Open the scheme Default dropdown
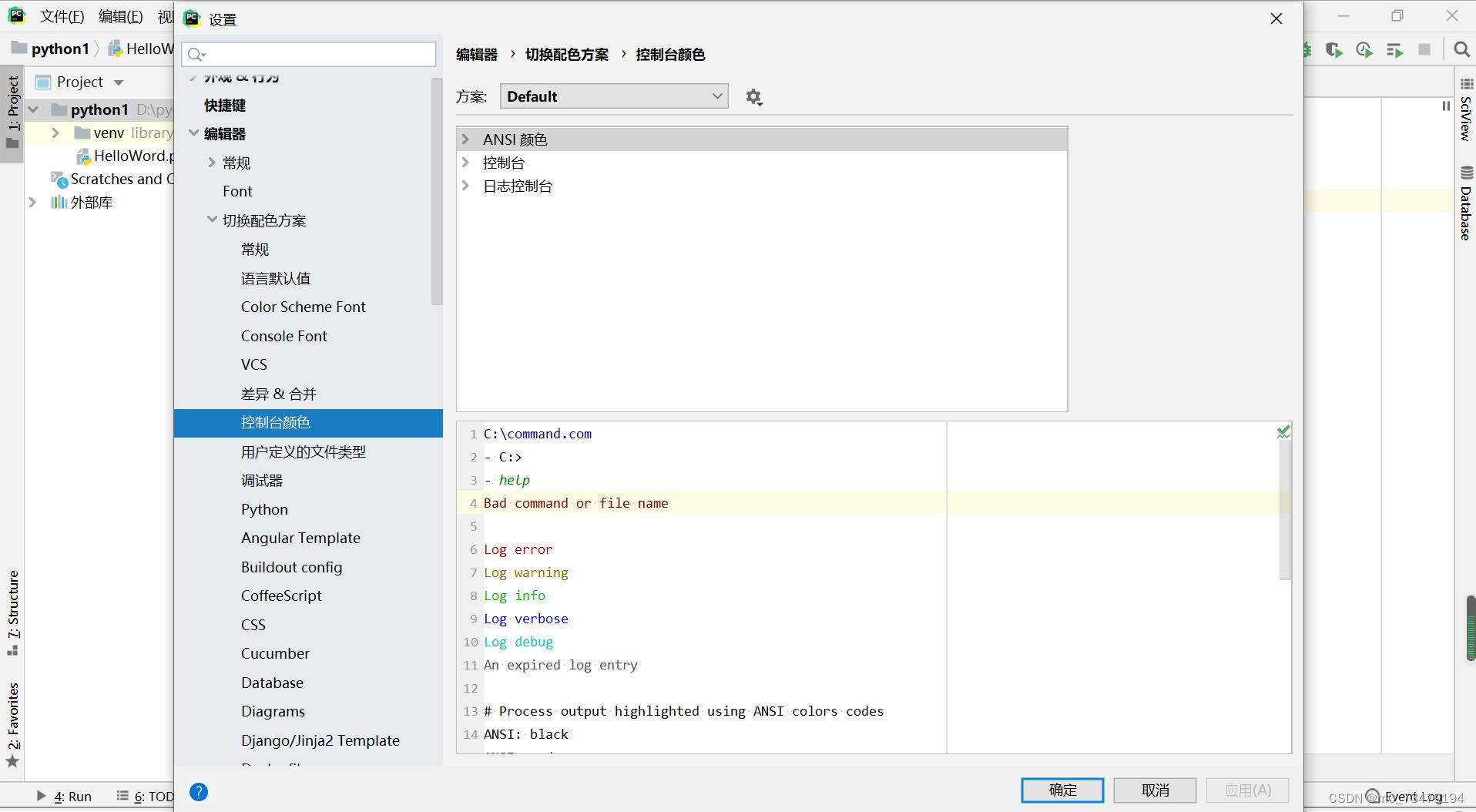The width and height of the screenshot is (1476, 812). click(x=614, y=96)
